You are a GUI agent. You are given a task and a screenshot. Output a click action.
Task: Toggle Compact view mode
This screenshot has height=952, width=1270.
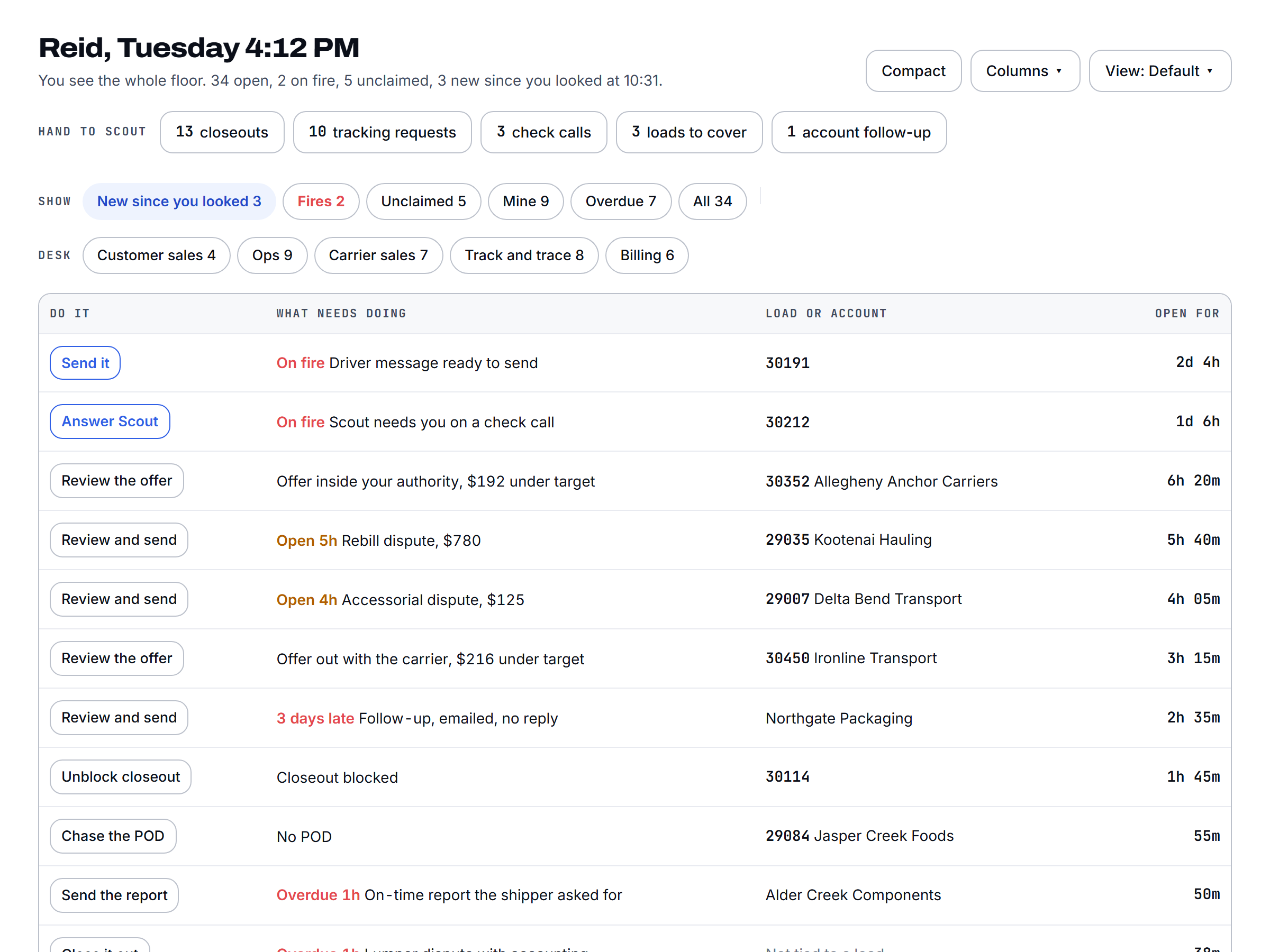[x=913, y=70]
